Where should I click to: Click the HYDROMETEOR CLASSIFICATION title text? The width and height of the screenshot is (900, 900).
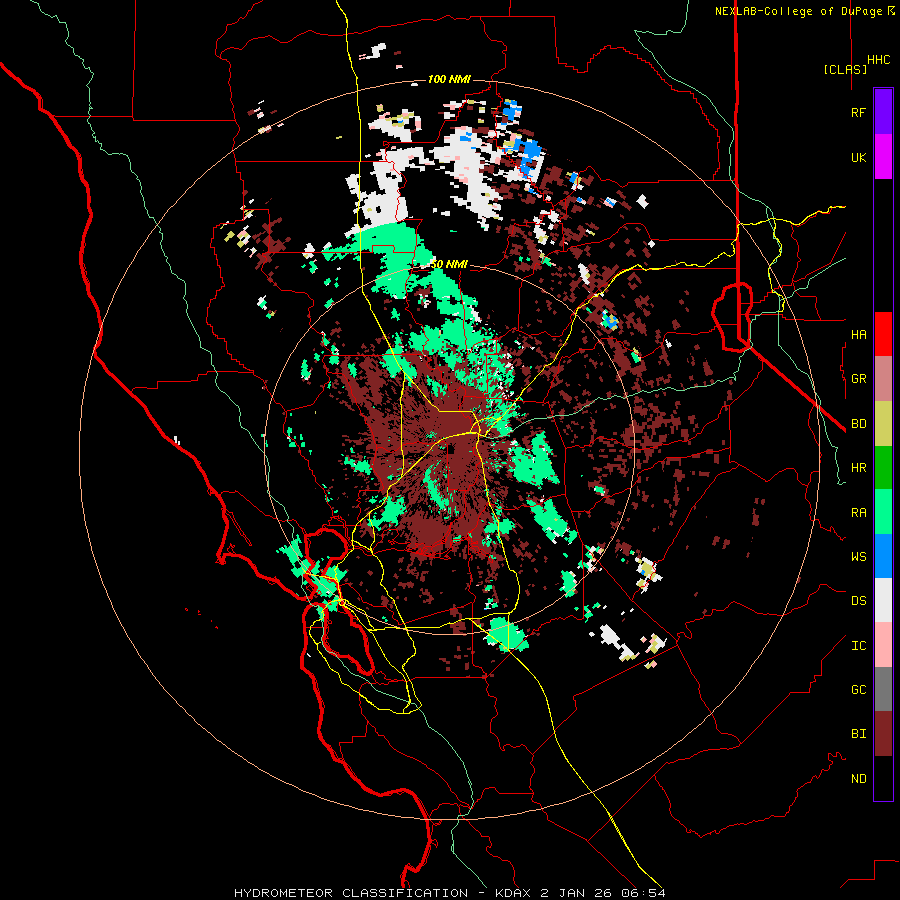(351, 893)
